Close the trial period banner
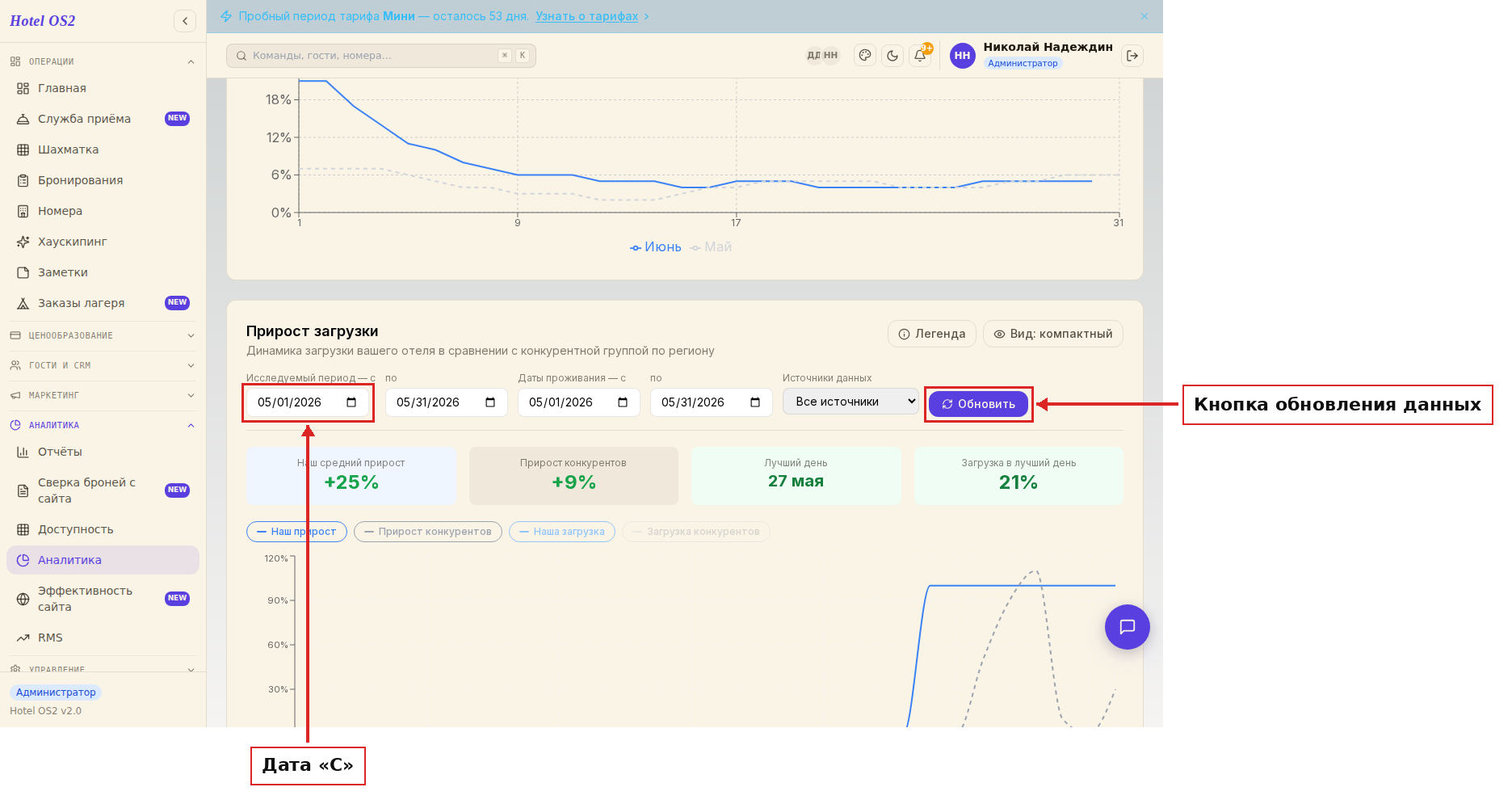Image resolution: width=1512 pixels, height=804 pixels. click(1144, 16)
